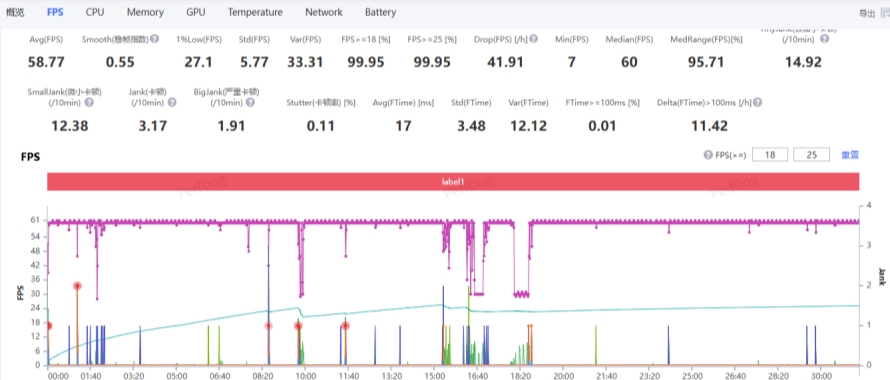Viewport: 890px width, 380px height.
Task: Open the Battery tab
Action: pyautogui.click(x=380, y=12)
